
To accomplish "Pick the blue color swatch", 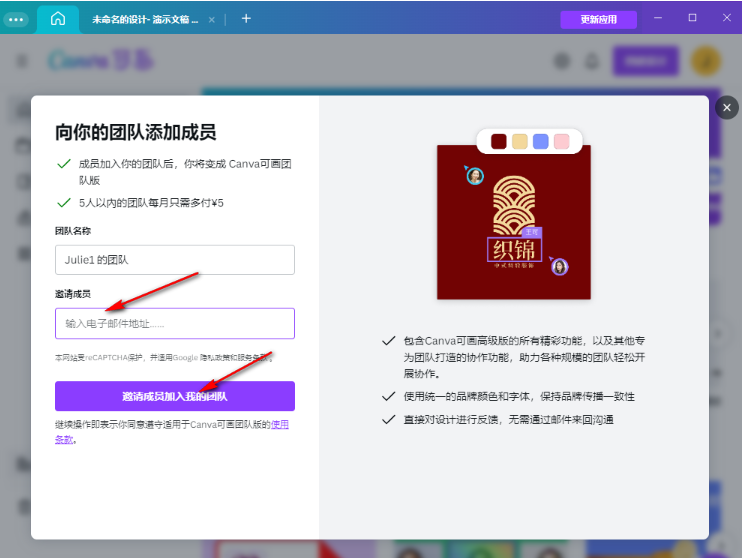I will click(540, 142).
